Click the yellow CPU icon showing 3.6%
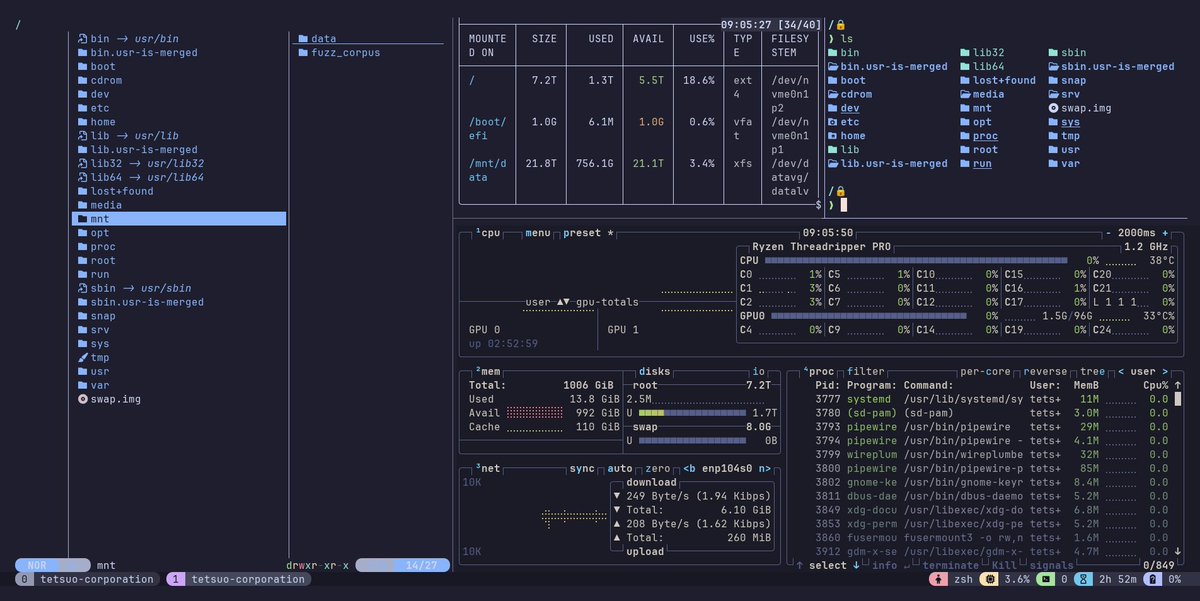1200x601 pixels. [989, 578]
